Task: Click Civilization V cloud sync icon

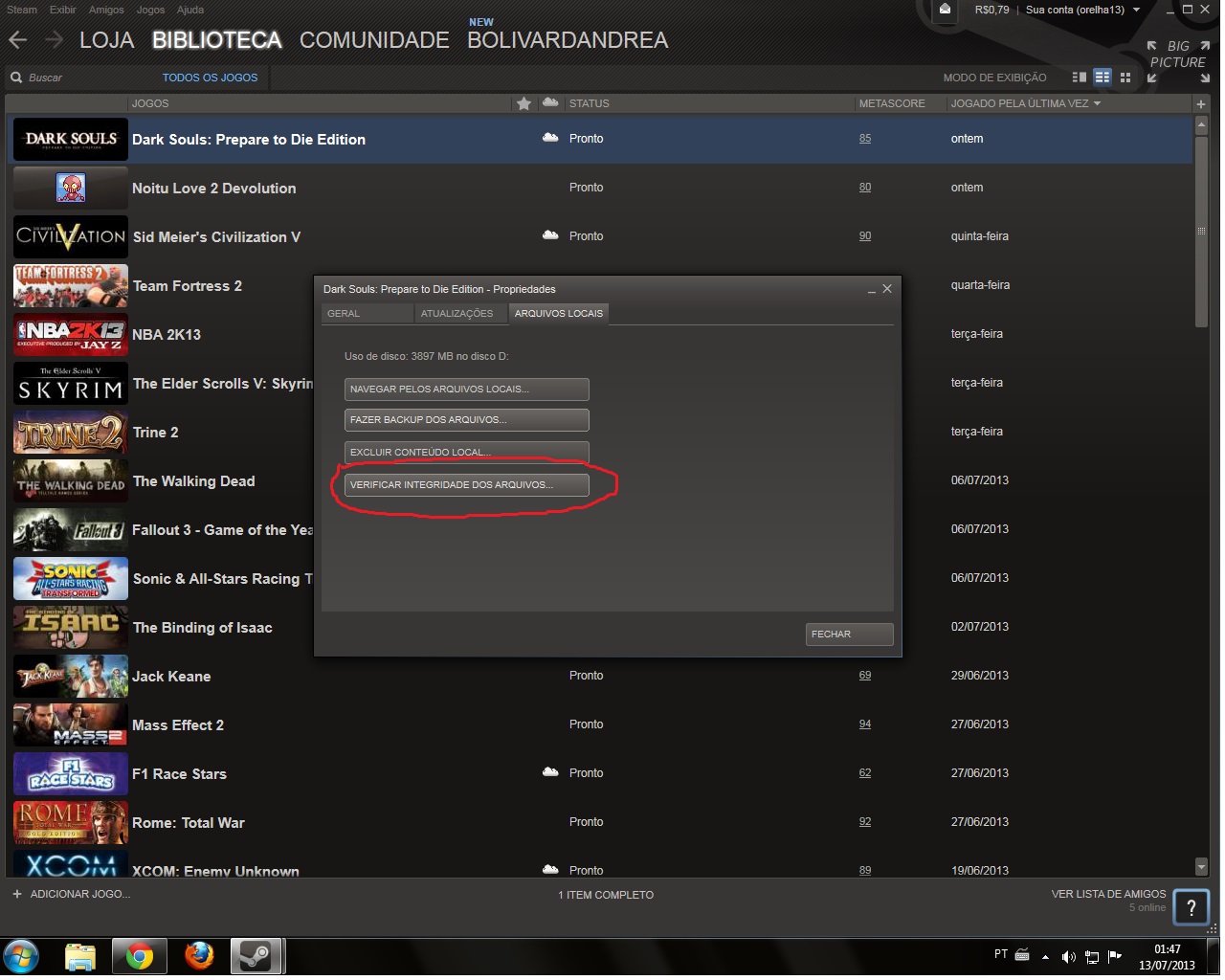Action: coord(550,235)
